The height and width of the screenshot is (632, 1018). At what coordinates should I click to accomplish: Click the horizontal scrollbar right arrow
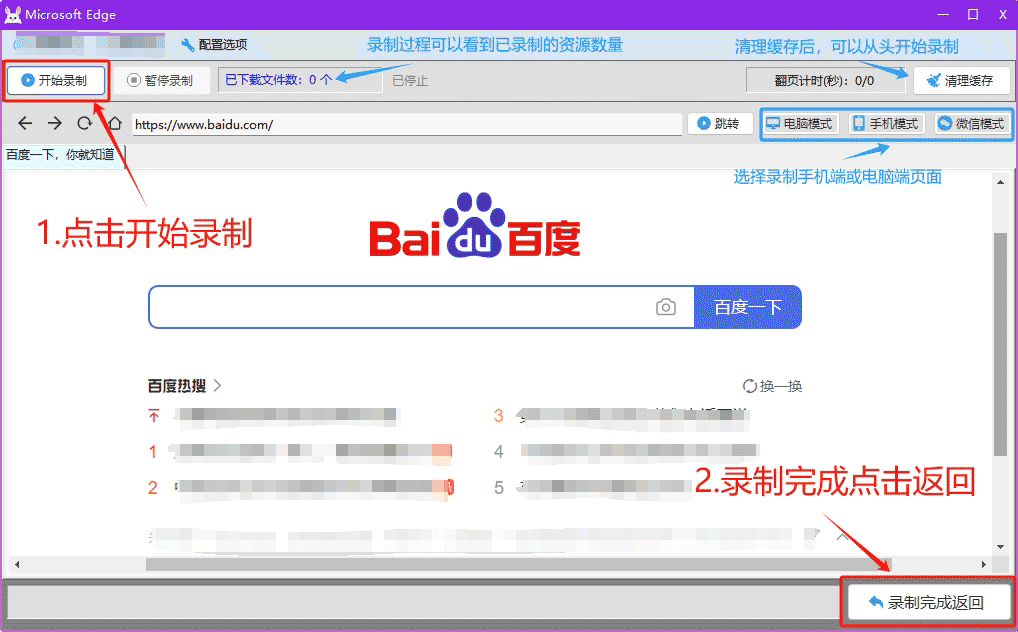(983, 564)
